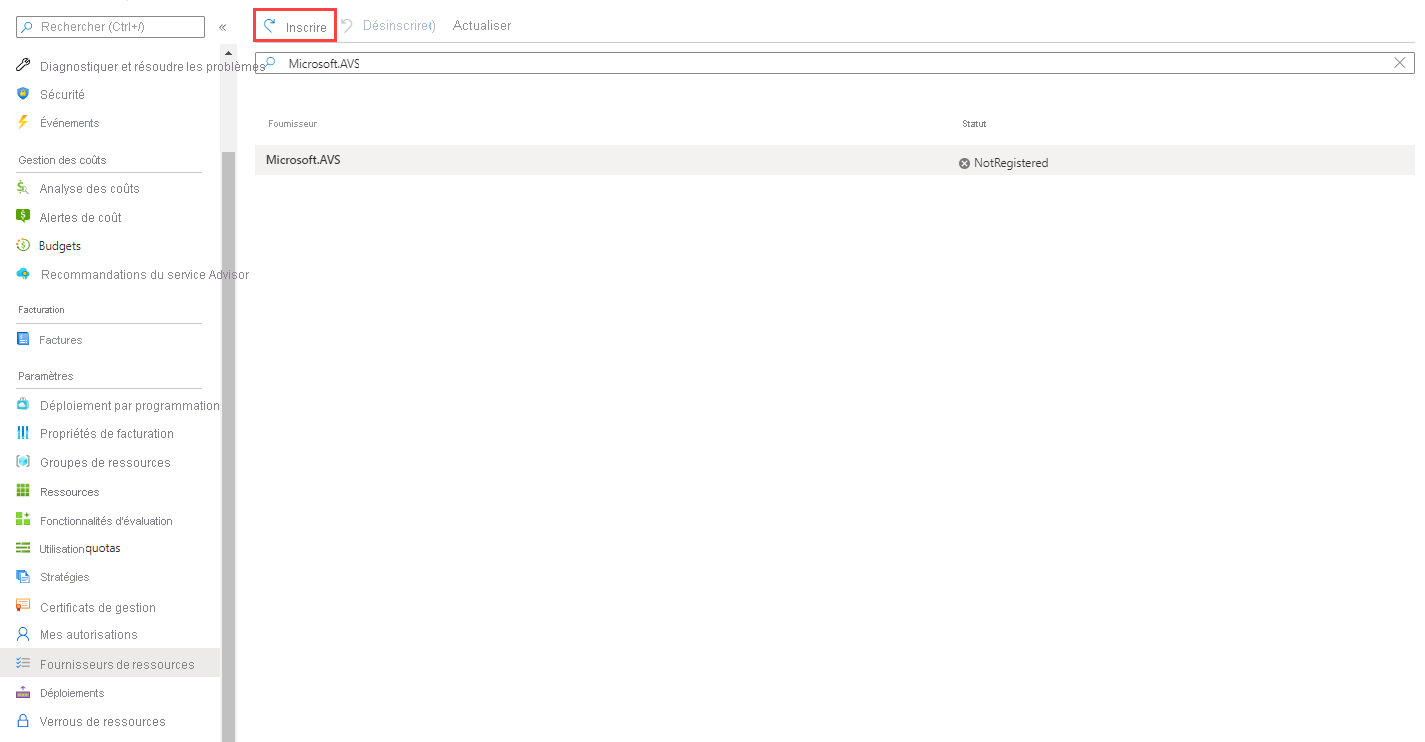Click the Diagnostiquer wrench icon
The image size is (1425, 742).
[24, 66]
